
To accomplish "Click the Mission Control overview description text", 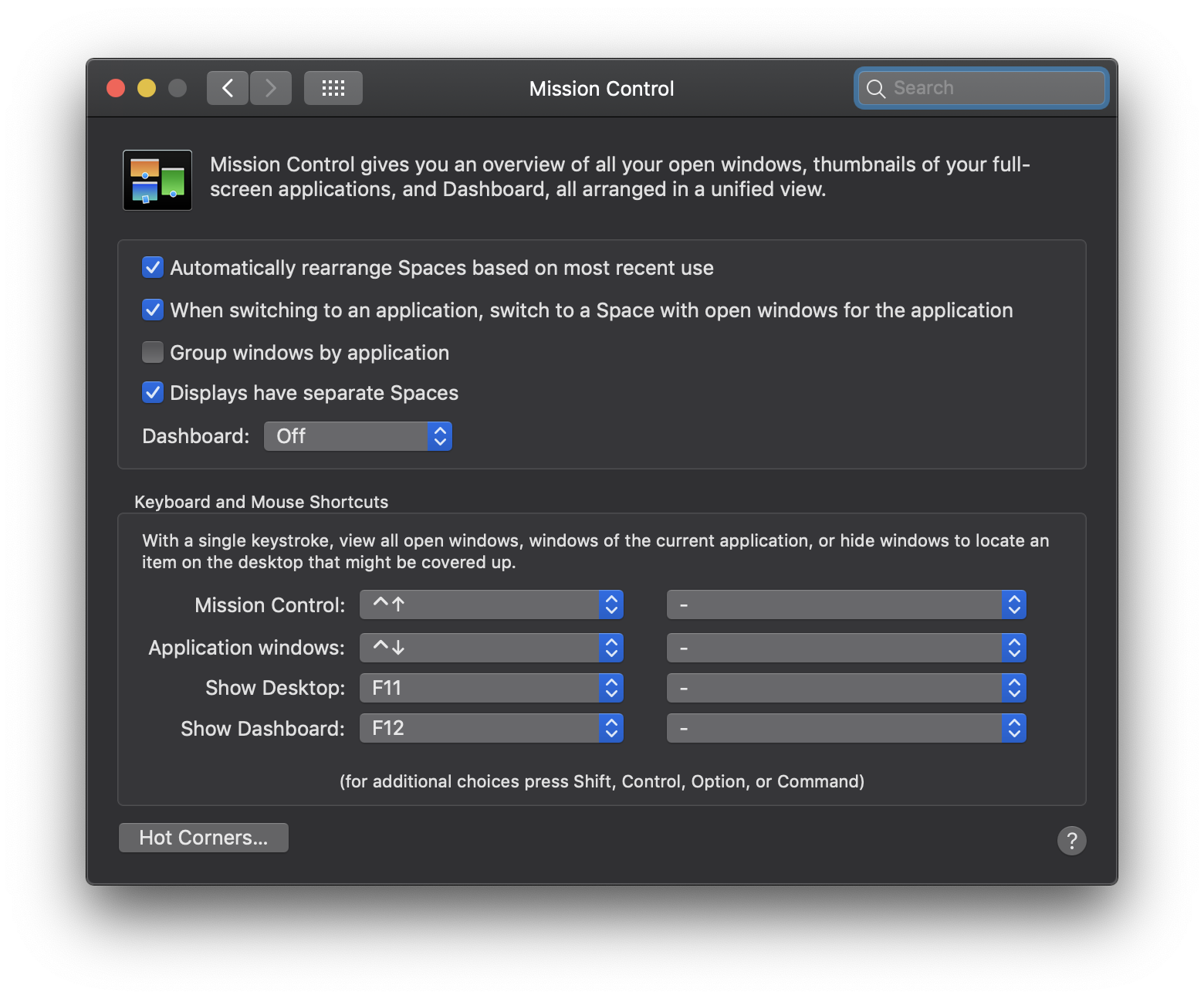I will pyautogui.click(x=620, y=177).
